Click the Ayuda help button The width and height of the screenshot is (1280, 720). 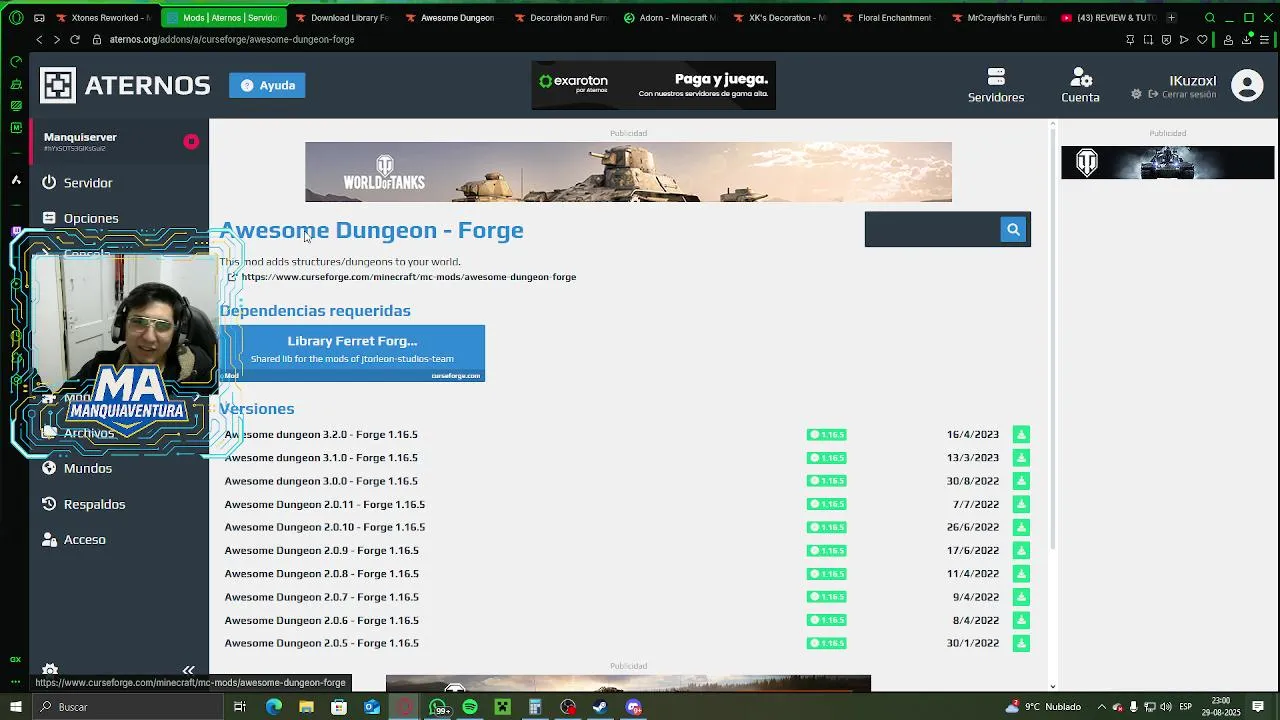coord(267,85)
